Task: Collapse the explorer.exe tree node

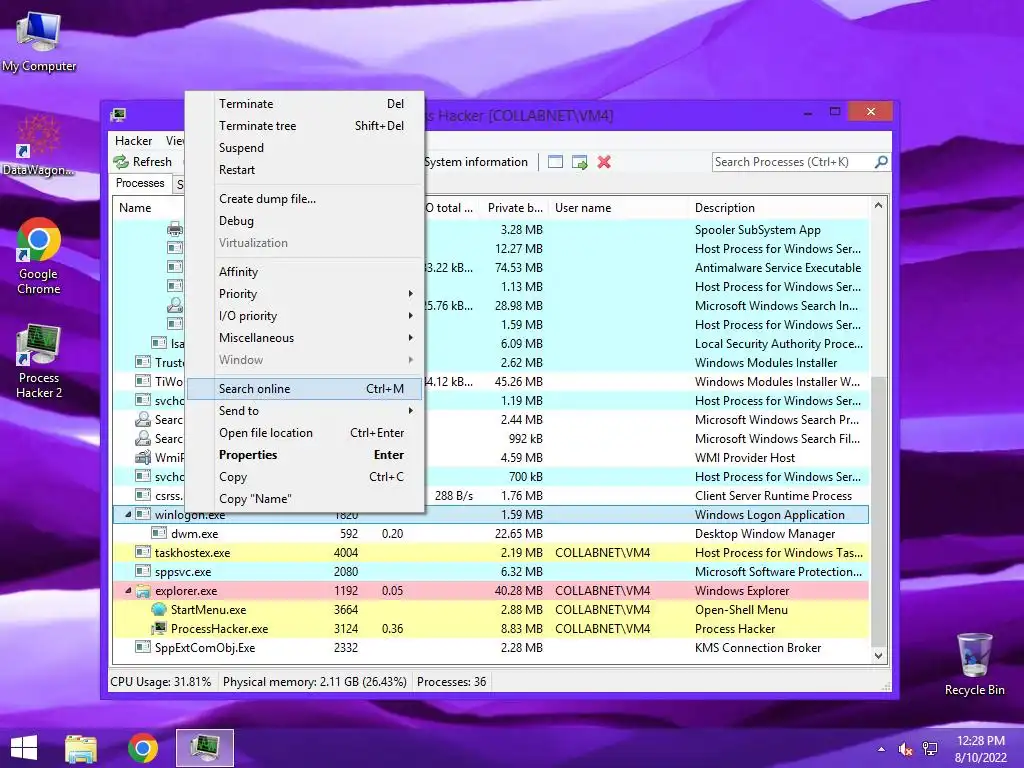Action: point(128,591)
